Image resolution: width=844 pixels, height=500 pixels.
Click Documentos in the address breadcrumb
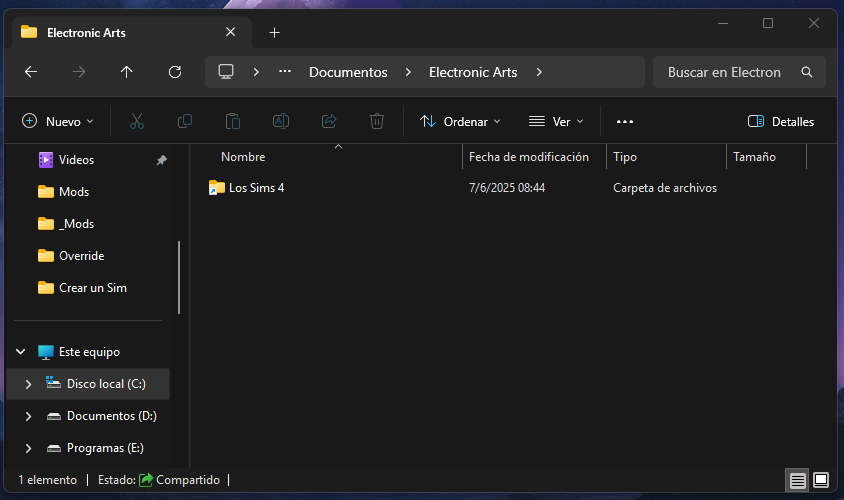pos(348,72)
